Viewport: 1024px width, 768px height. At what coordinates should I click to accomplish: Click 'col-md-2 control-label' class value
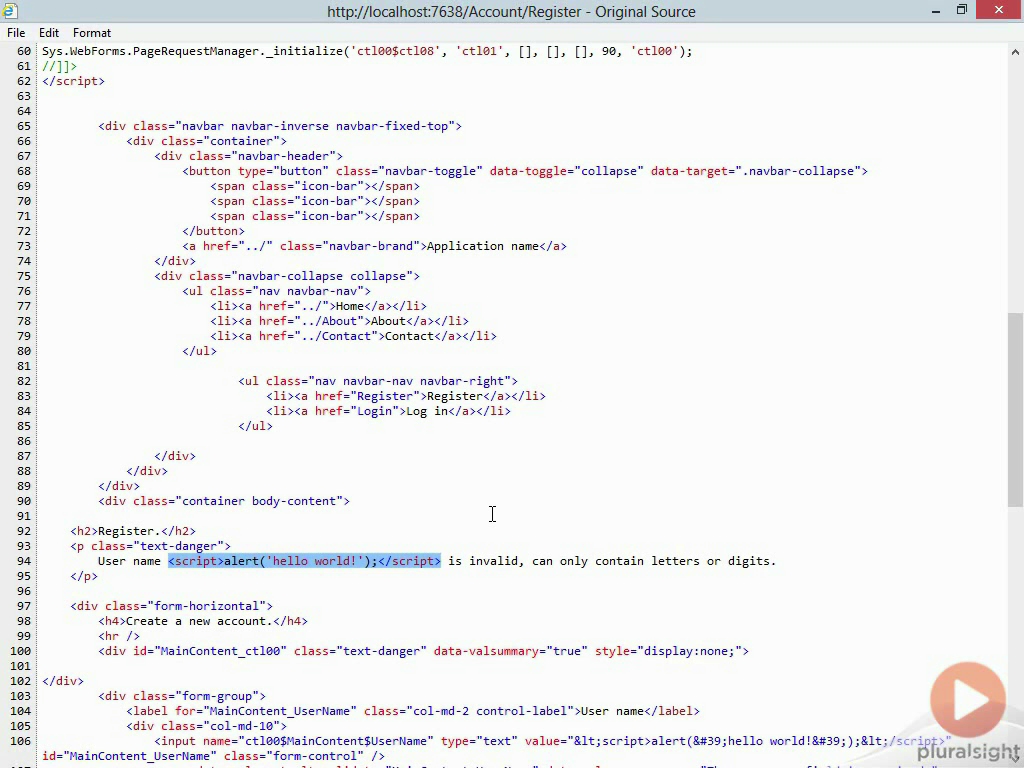(489, 711)
